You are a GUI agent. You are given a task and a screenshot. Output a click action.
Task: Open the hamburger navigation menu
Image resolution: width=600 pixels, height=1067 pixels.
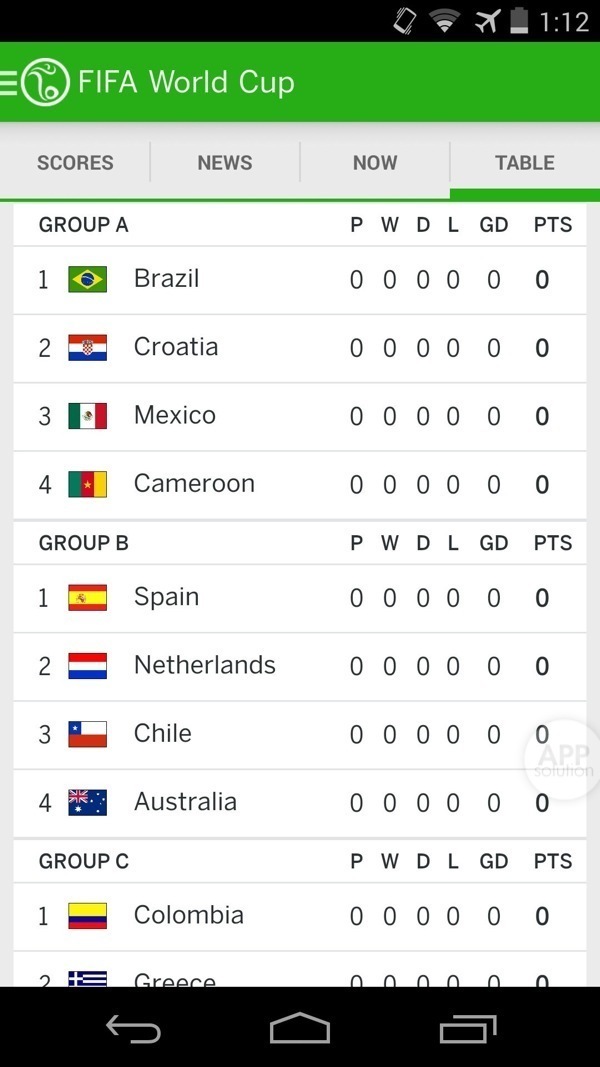pos(10,82)
